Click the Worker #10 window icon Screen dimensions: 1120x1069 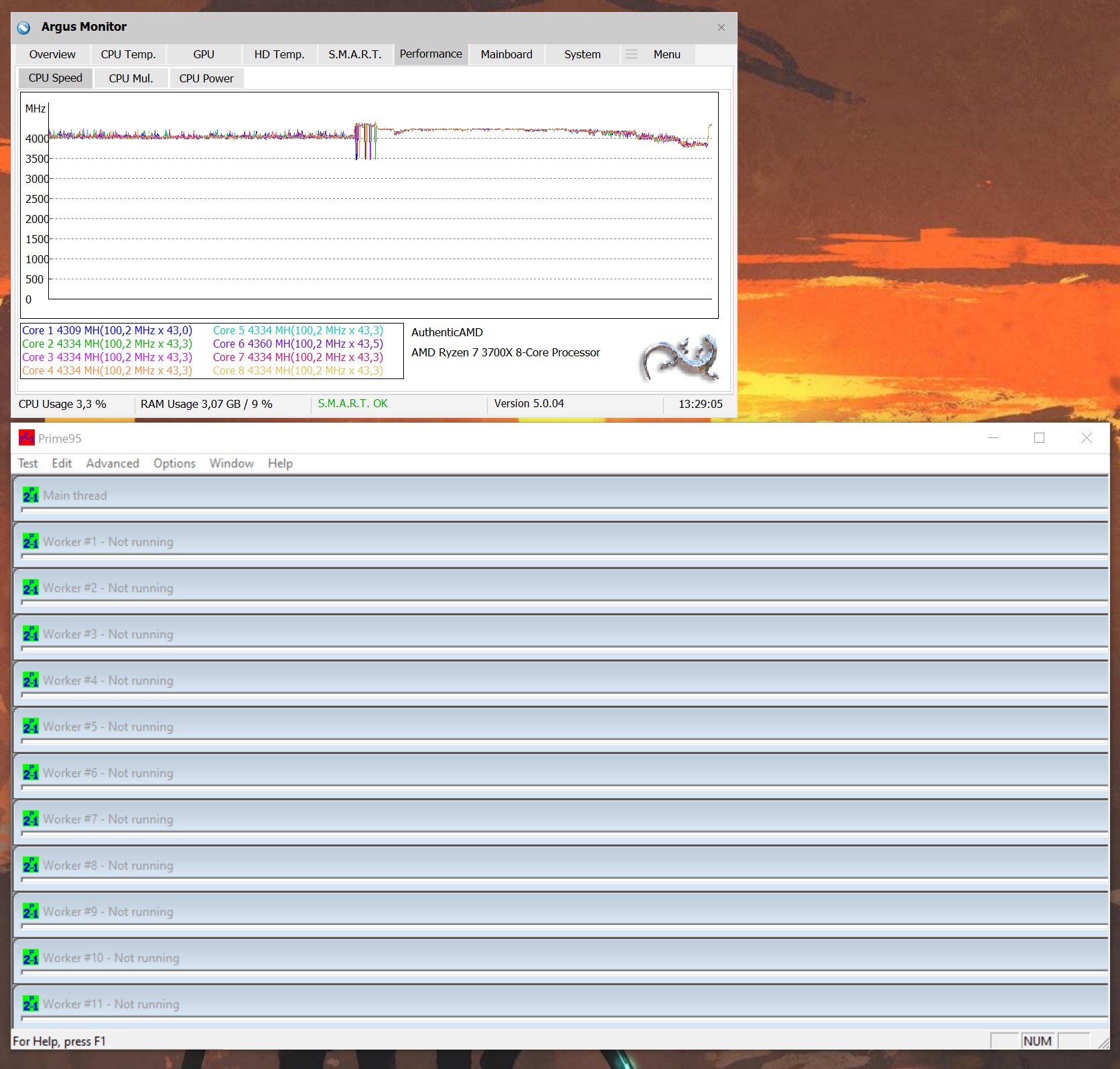(31, 957)
